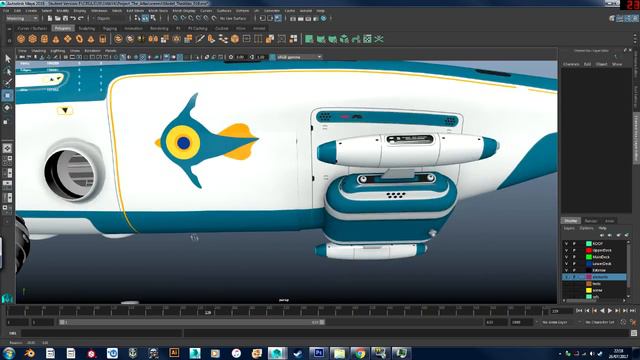
Task: Activate the Scale tool in toolbox
Action: [7, 121]
